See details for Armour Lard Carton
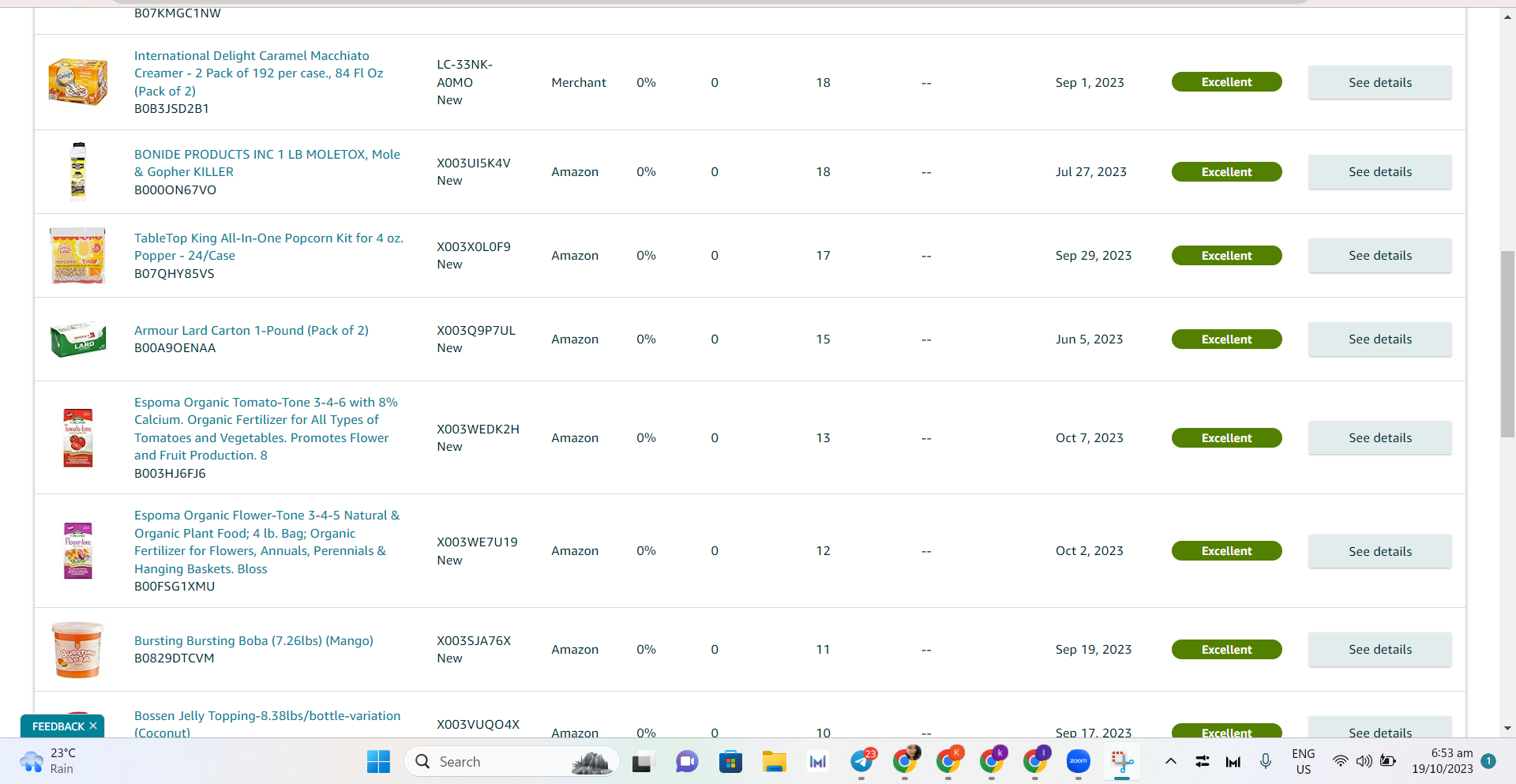The height and width of the screenshot is (784, 1516). tap(1379, 339)
